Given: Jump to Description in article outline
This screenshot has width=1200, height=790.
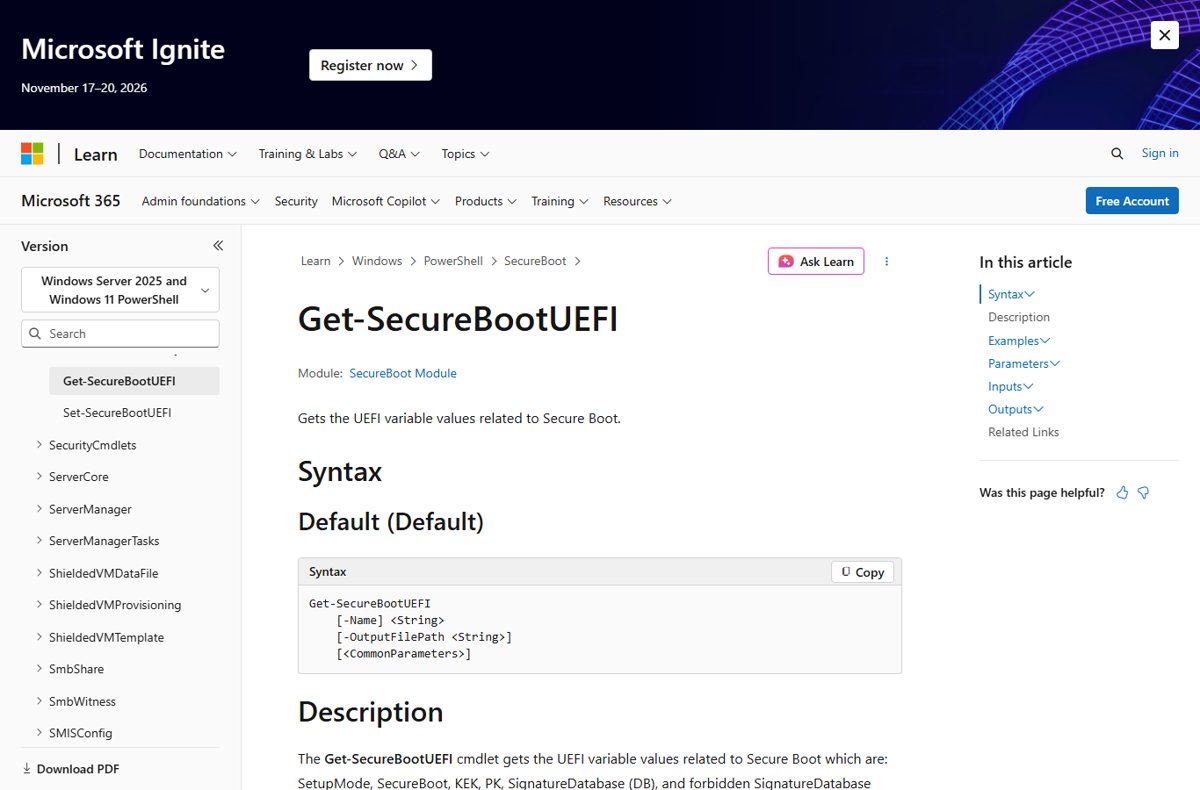Looking at the screenshot, I should (x=1019, y=317).
